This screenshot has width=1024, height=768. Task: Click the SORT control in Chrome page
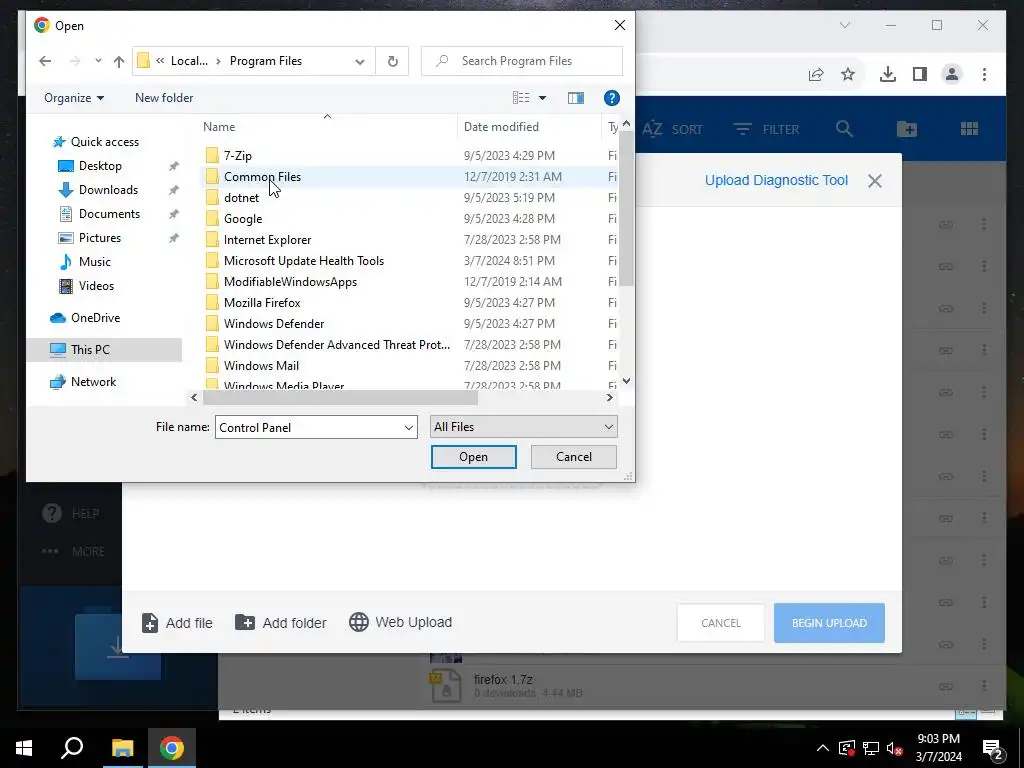[672, 129]
